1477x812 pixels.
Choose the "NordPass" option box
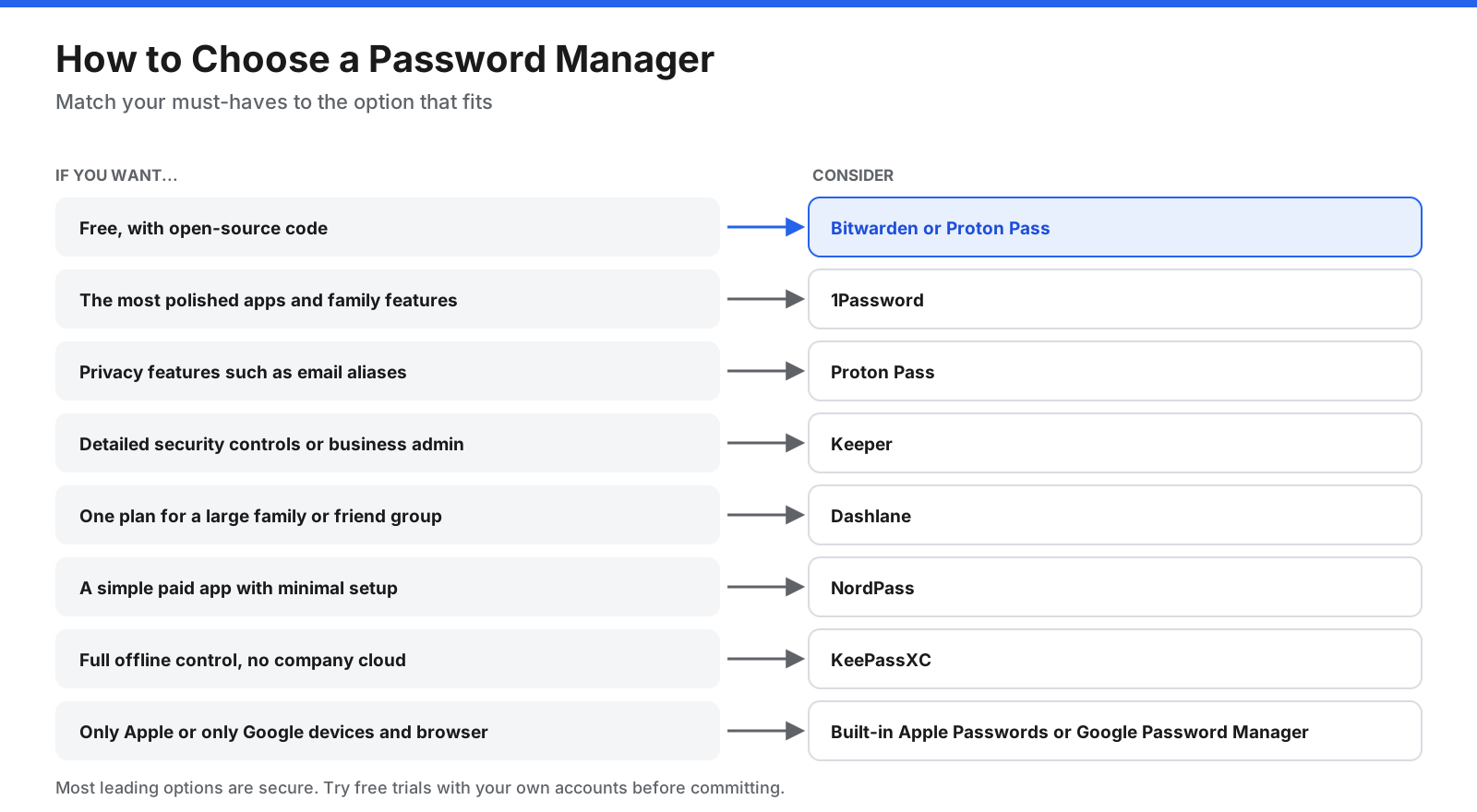point(1115,587)
